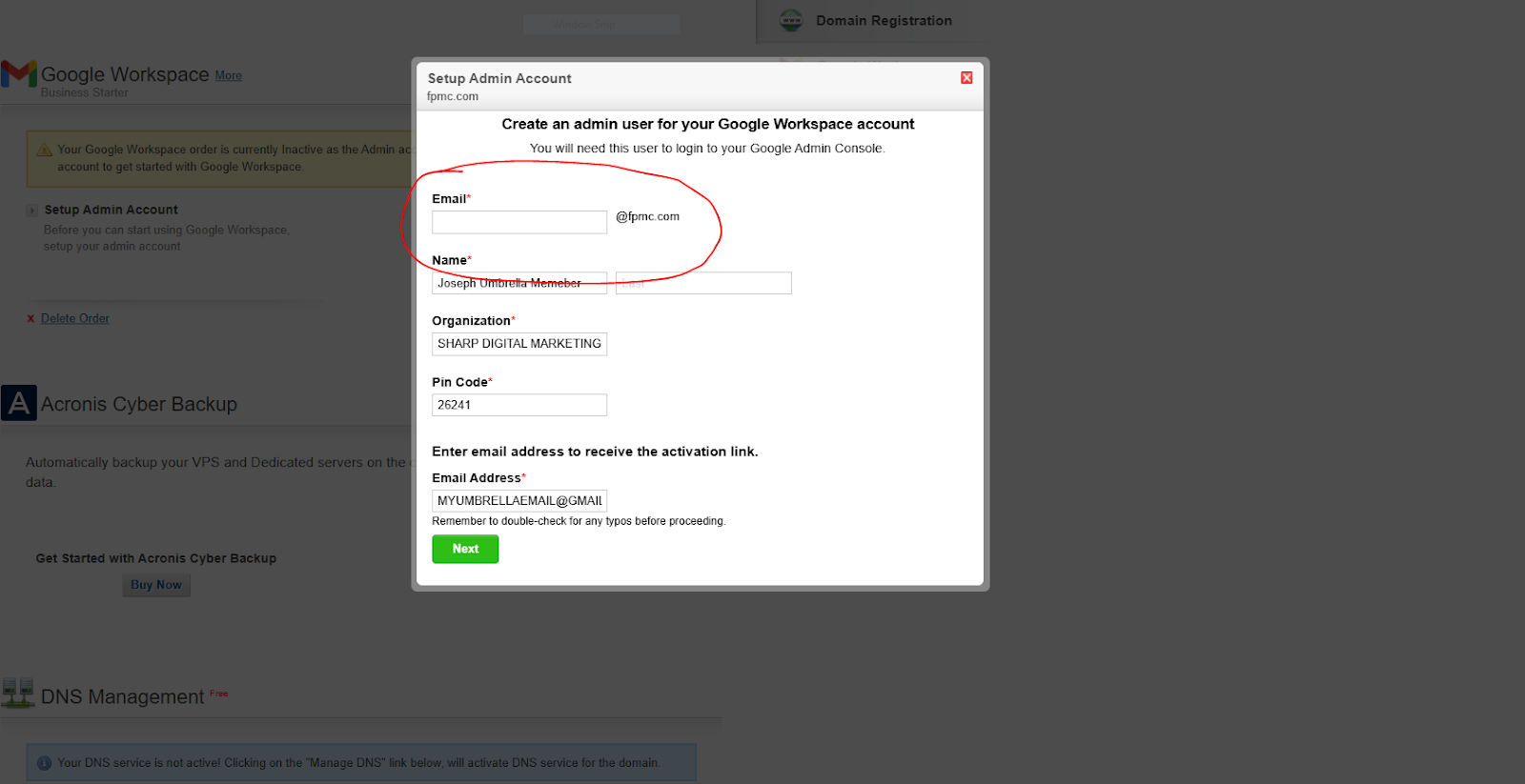Click the Acronis logo icon
Screen dimensions: 1525x784
click(19, 403)
